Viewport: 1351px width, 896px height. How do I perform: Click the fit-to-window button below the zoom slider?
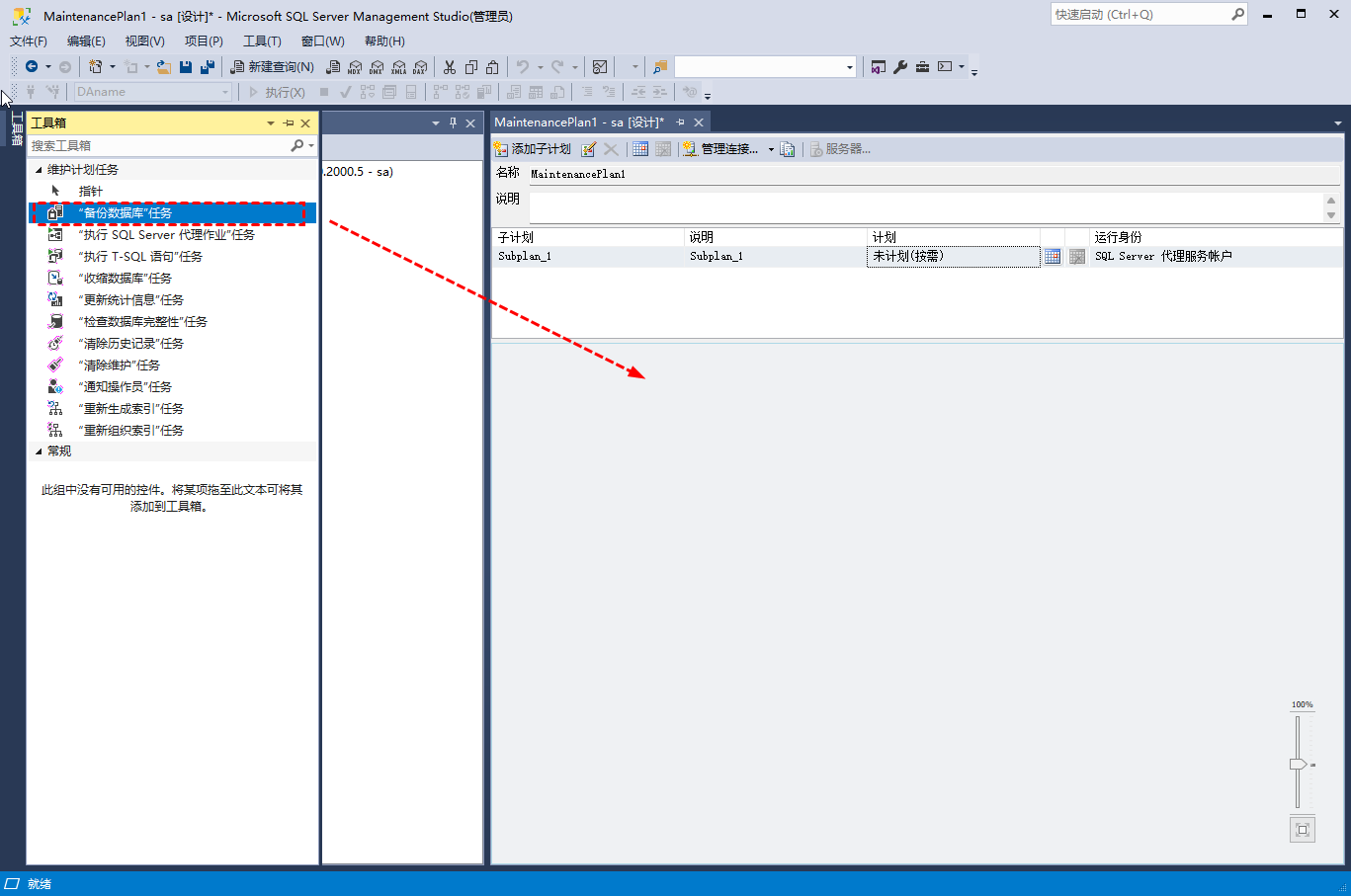[1302, 829]
